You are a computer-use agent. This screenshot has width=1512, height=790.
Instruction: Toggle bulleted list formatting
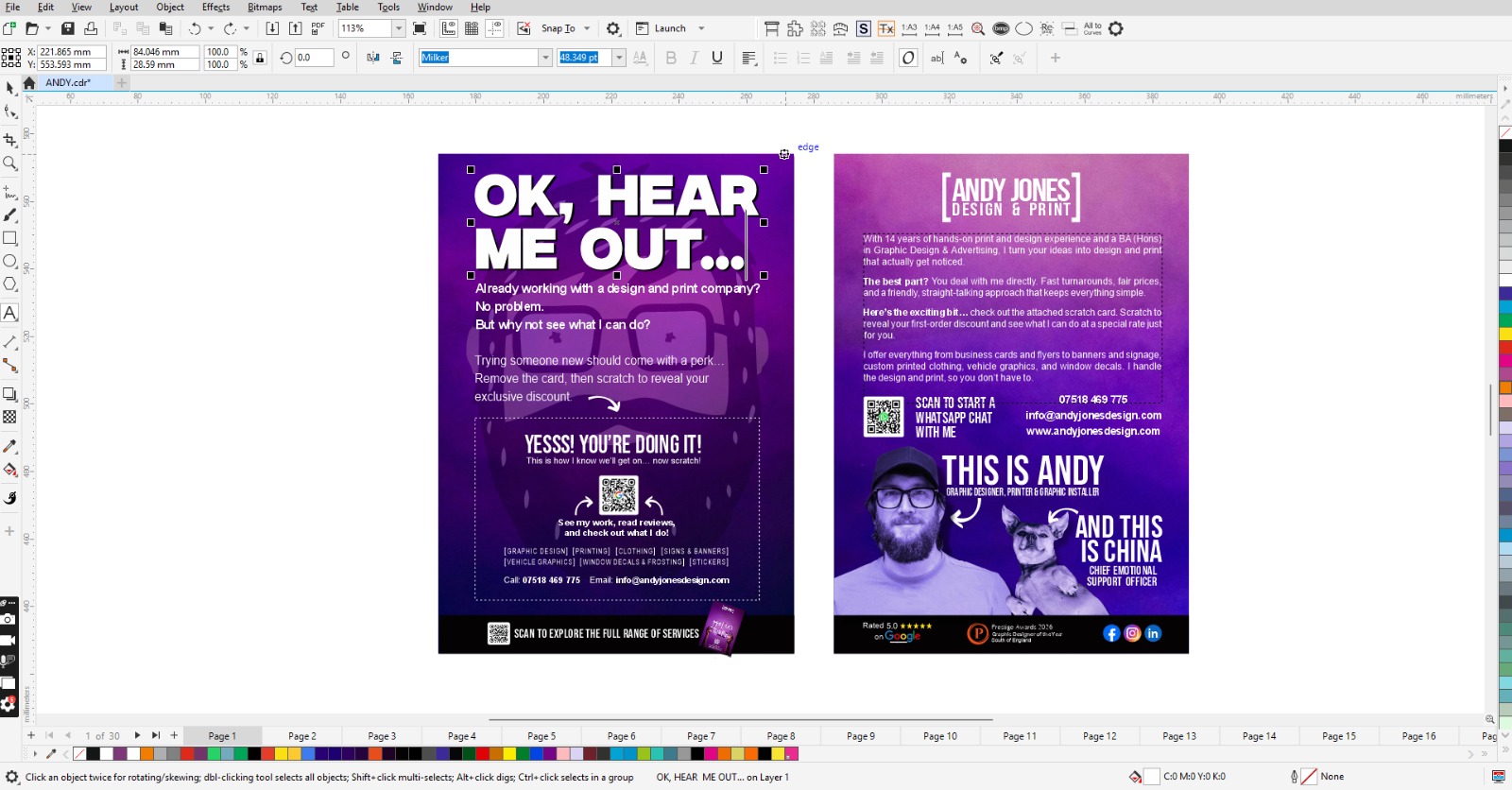pos(781,58)
